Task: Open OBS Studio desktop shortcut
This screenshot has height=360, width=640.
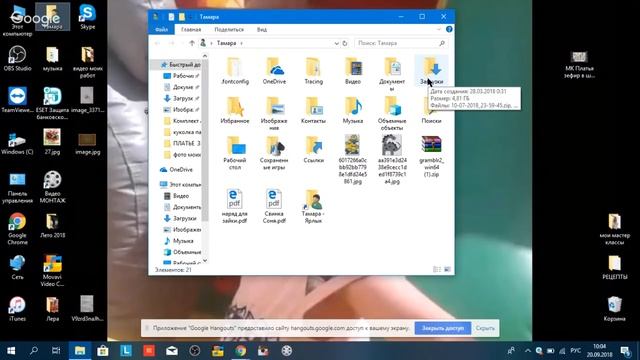Action: (17, 58)
